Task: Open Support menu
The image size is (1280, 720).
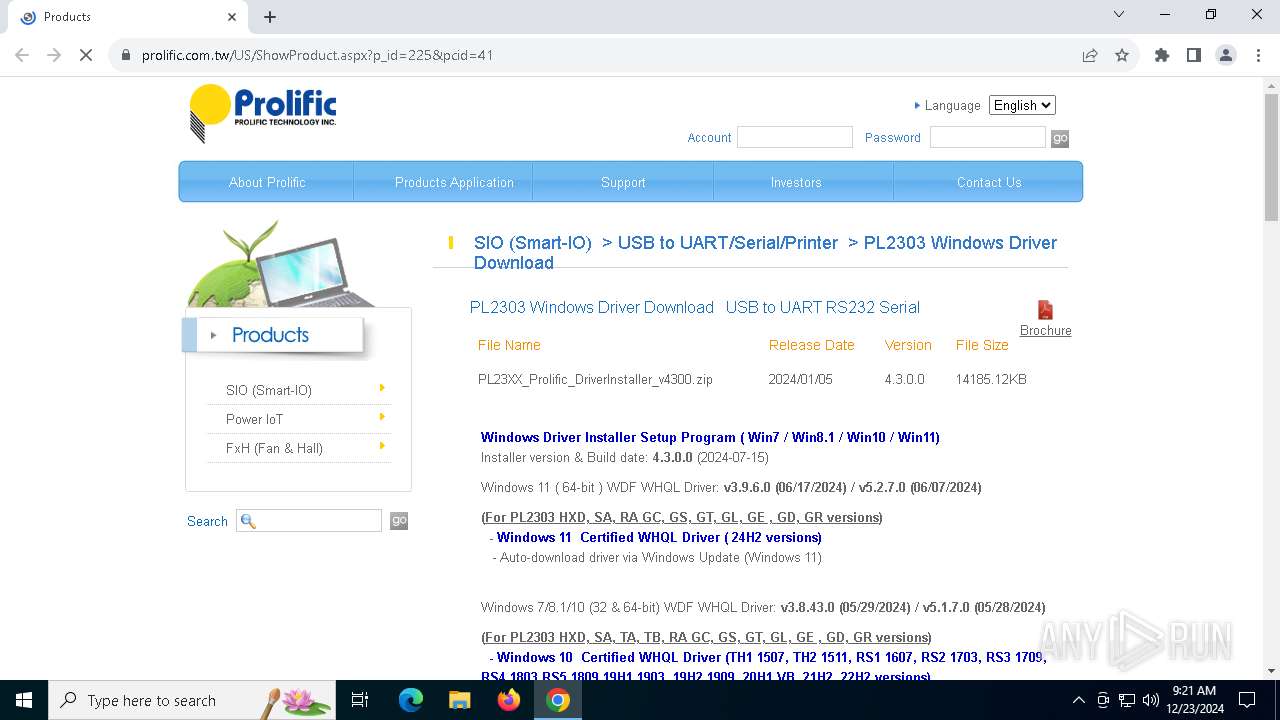Action: coord(623,182)
